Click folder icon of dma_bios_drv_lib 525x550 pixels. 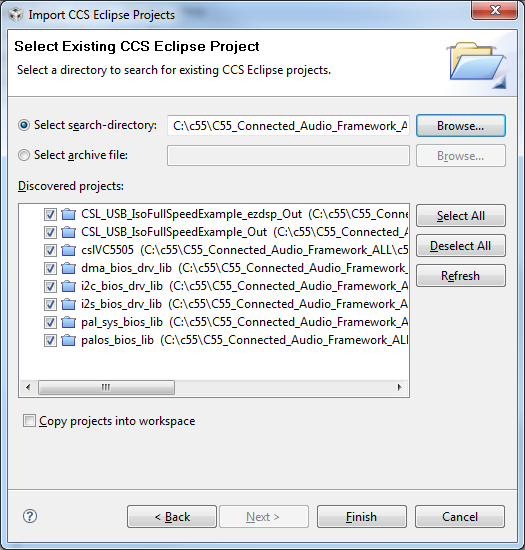69,268
